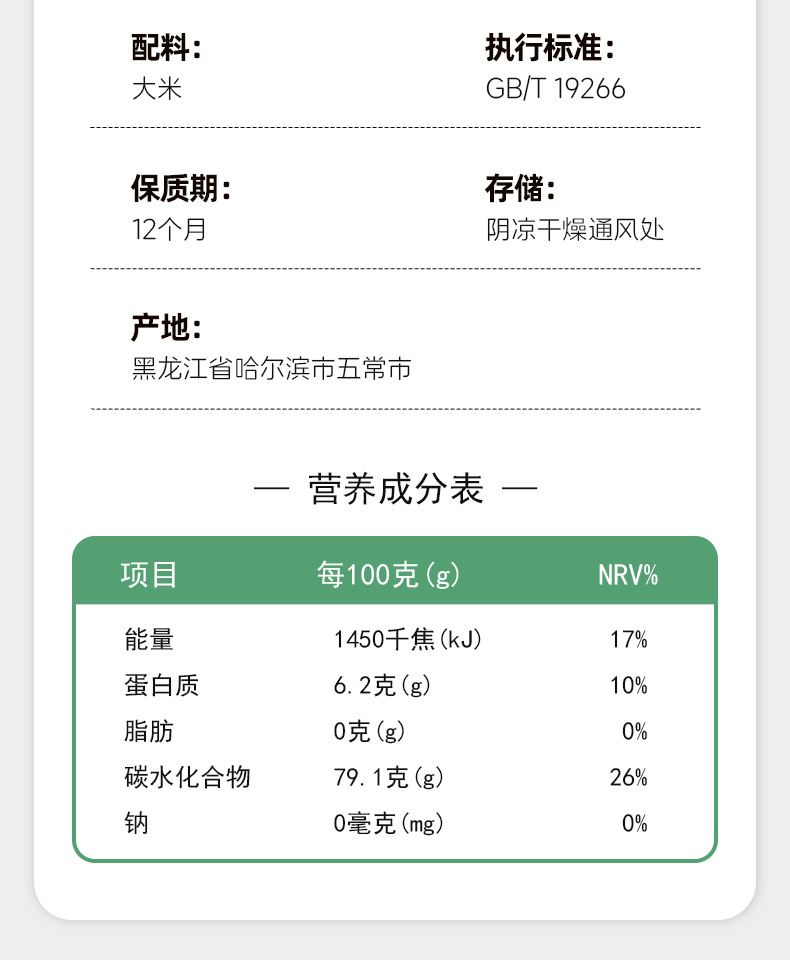Click the 执行标准 heading
Image resolution: width=790 pixels, height=960 pixels.
[x=550, y=47]
